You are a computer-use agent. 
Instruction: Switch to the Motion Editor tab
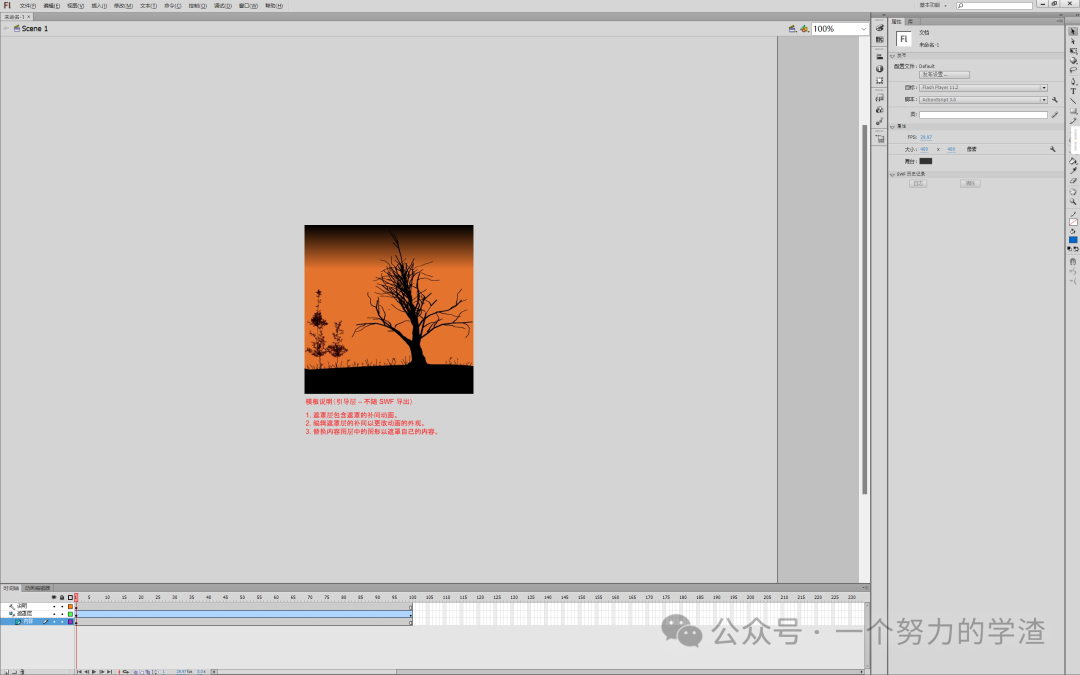click(x=37, y=588)
